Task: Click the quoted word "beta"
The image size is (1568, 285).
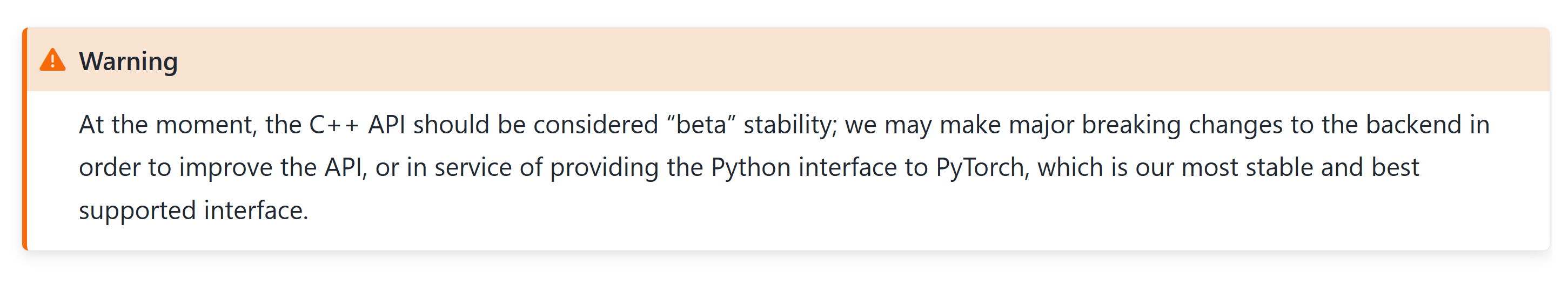Action: (701, 125)
